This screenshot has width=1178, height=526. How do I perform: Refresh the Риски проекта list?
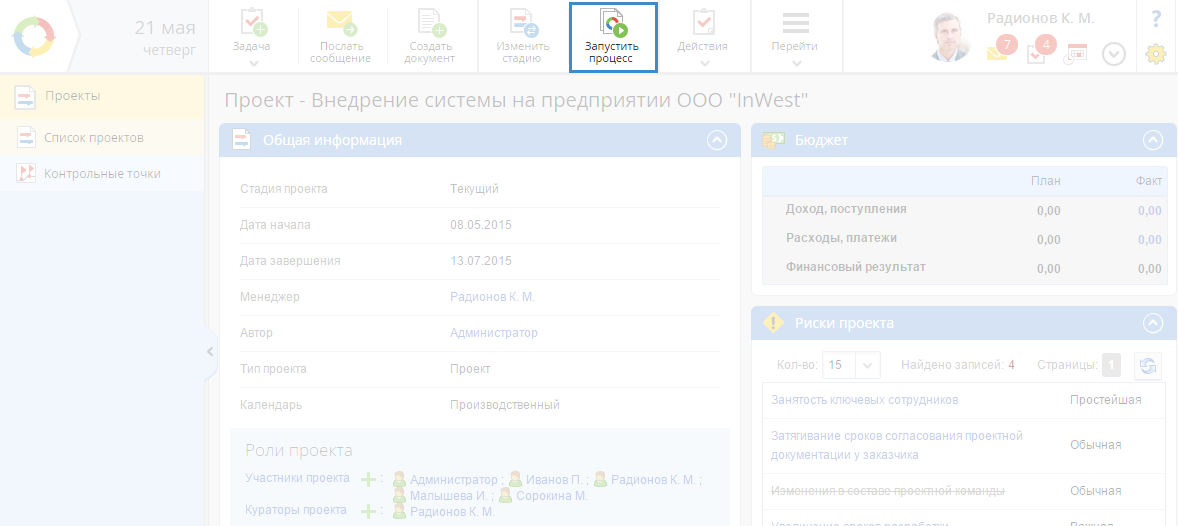pos(1148,365)
